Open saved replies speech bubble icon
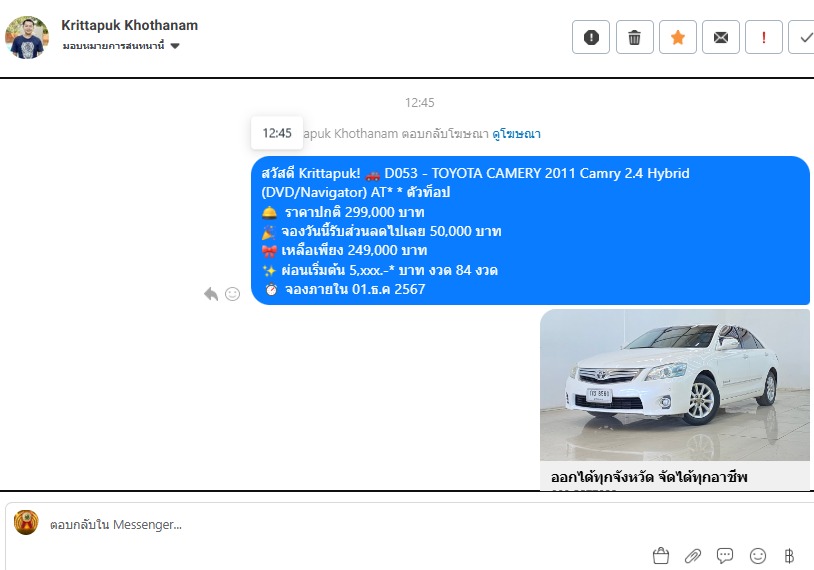The height and width of the screenshot is (570, 814). (x=725, y=555)
